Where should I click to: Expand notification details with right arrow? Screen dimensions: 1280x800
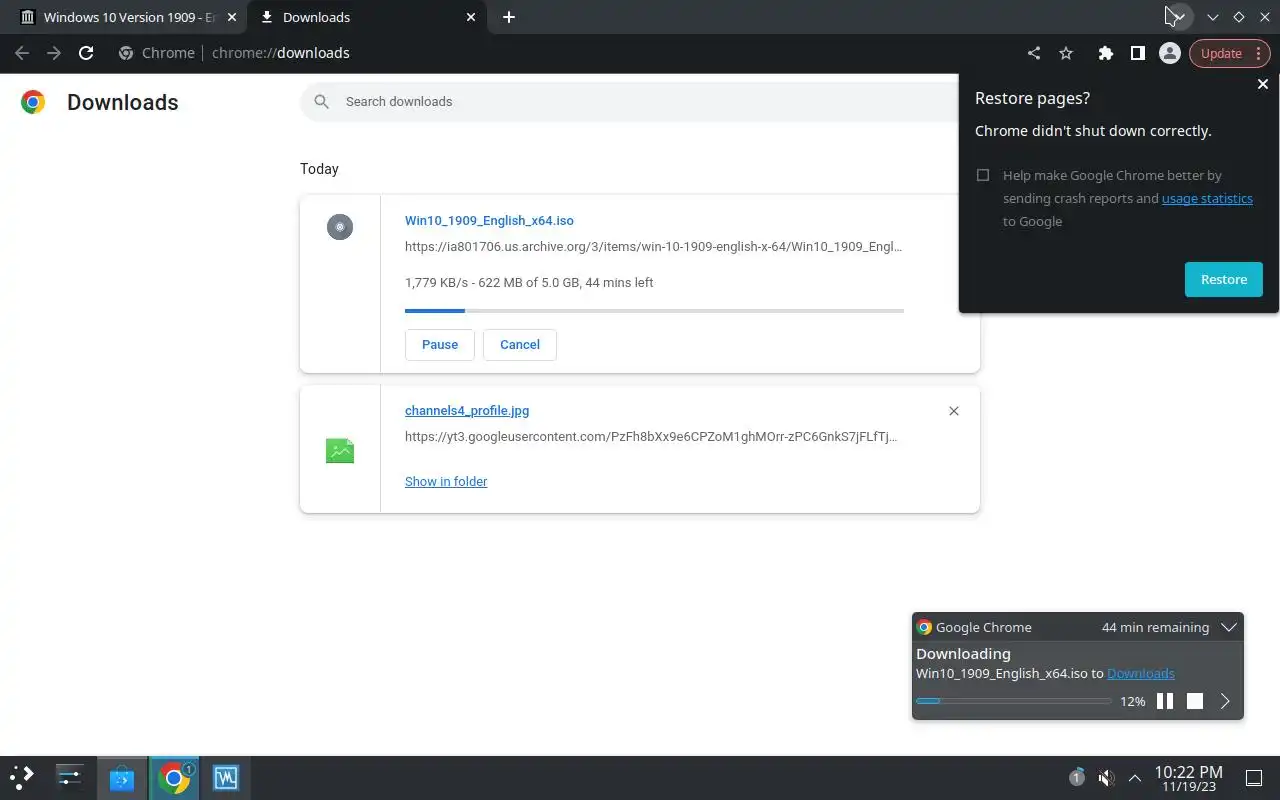pyautogui.click(x=1225, y=701)
